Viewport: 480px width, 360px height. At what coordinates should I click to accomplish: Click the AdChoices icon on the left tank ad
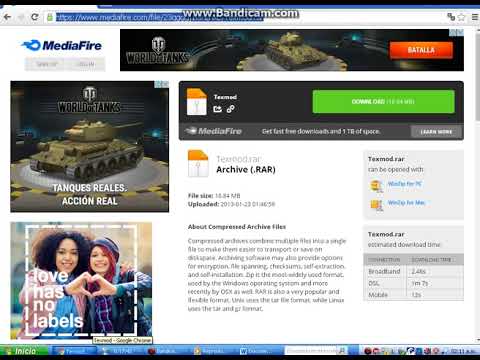click(x=162, y=84)
